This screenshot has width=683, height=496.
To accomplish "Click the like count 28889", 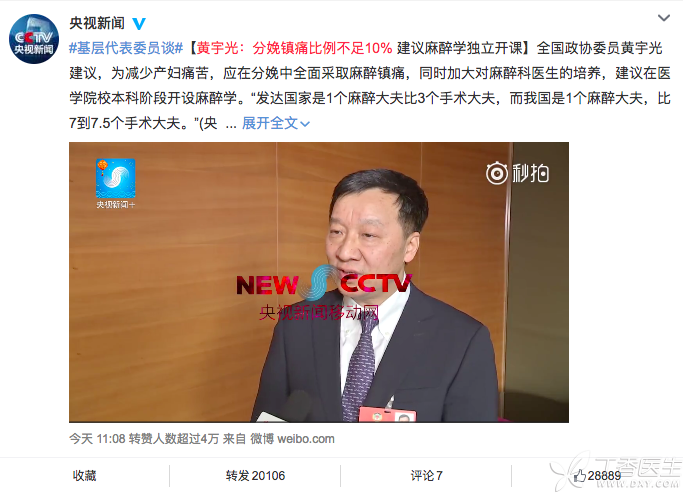I will coord(604,476).
